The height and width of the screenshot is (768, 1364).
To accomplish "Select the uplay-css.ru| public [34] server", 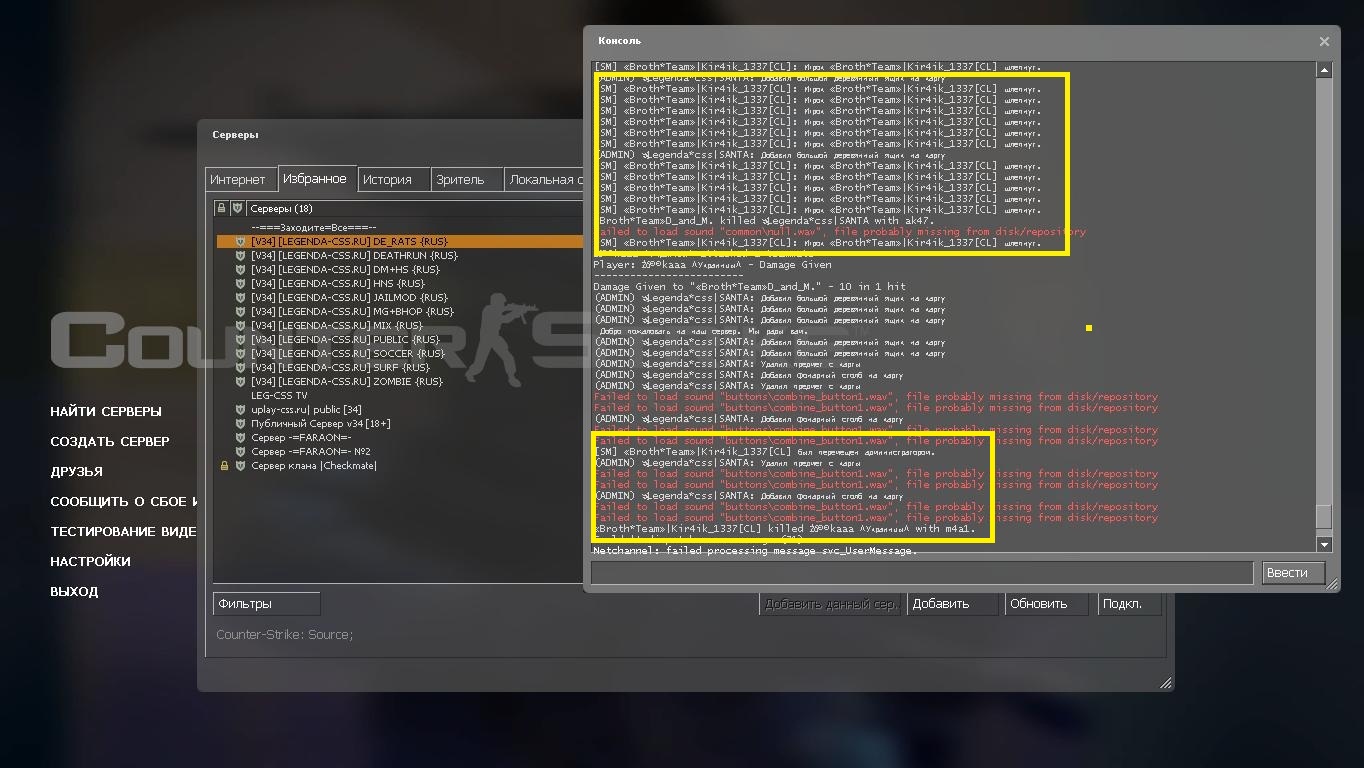I will pos(399,409).
